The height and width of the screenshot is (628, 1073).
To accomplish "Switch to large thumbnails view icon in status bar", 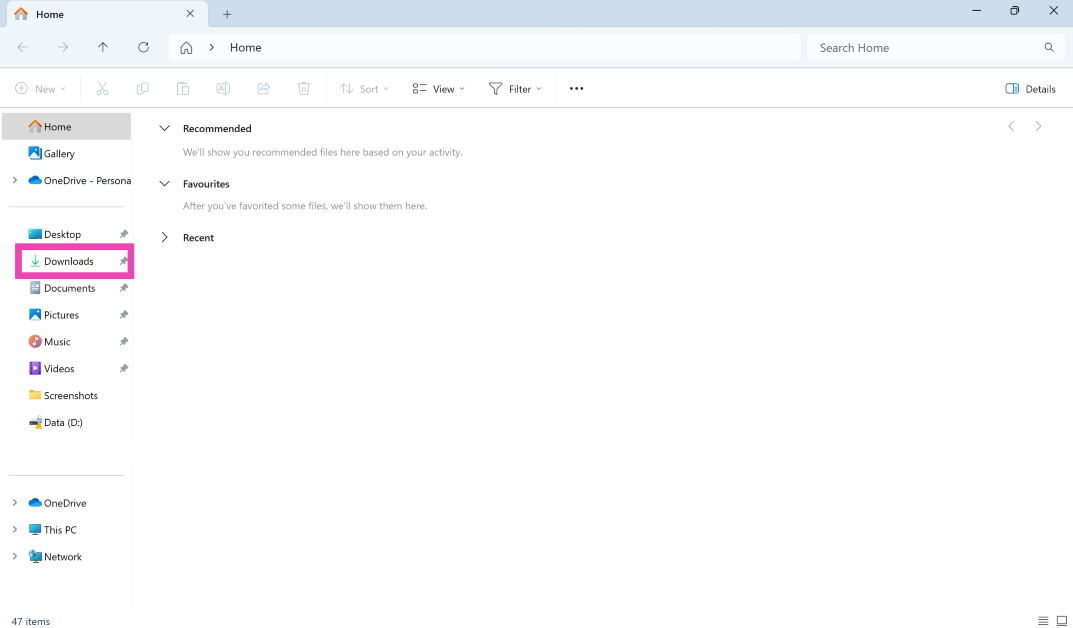I will (x=1062, y=621).
